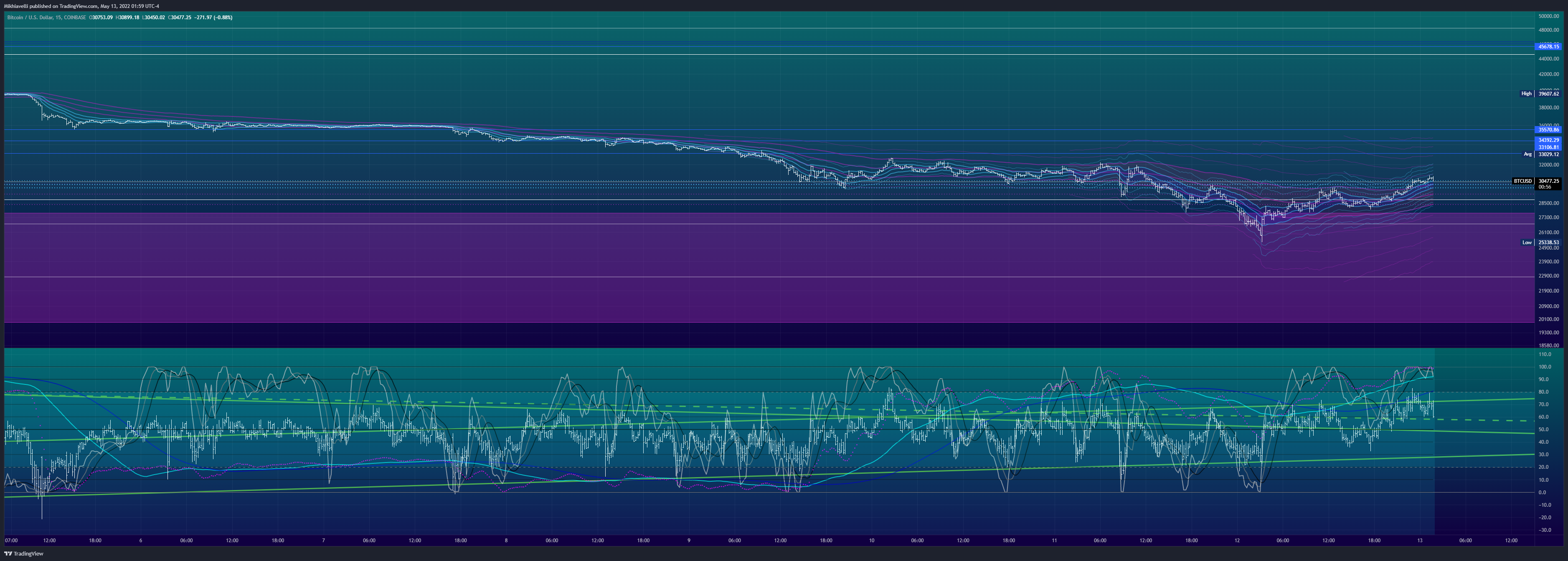Click the 20100.00 mark on the price scale
The width and height of the screenshot is (1568, 561).
tap(1548, 319)
